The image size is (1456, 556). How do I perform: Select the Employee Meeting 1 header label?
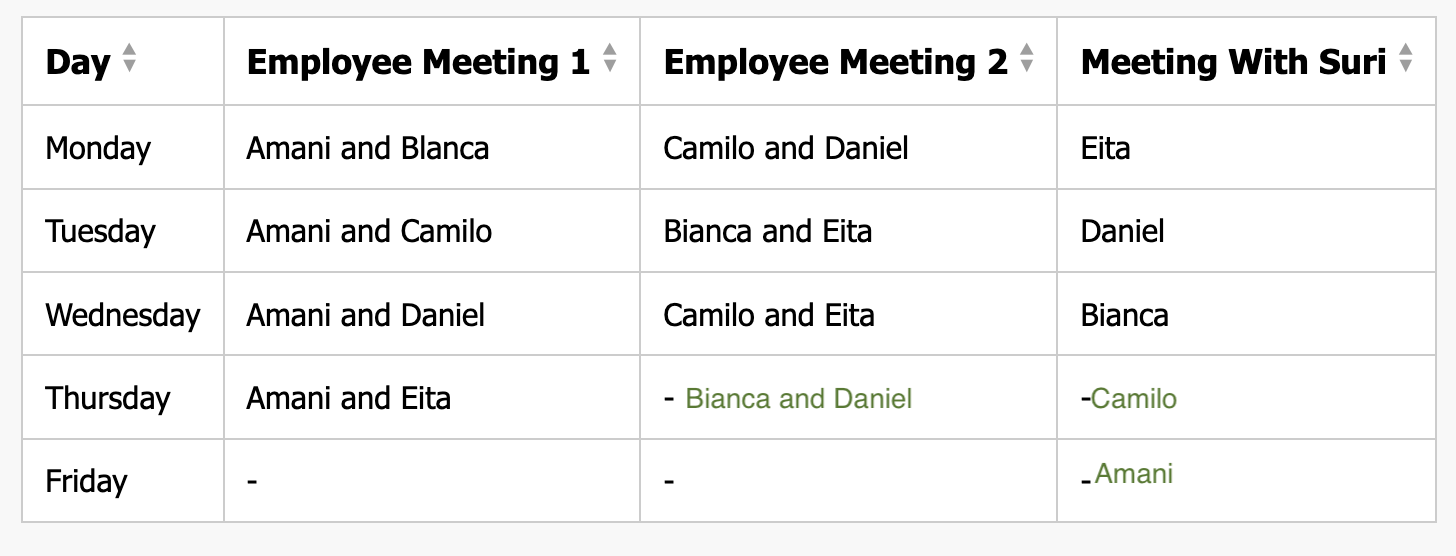point(418,62)
